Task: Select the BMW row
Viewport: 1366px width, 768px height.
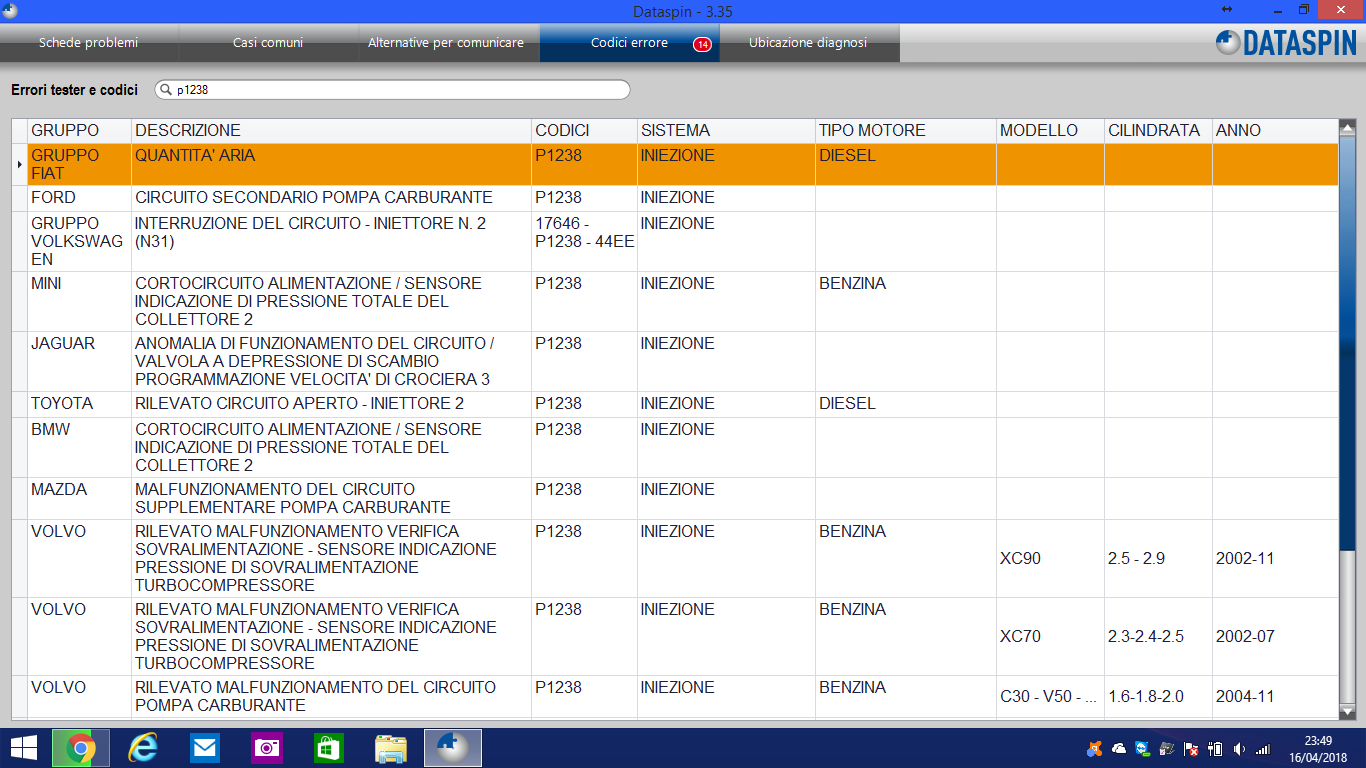Action: click(675, 447)
